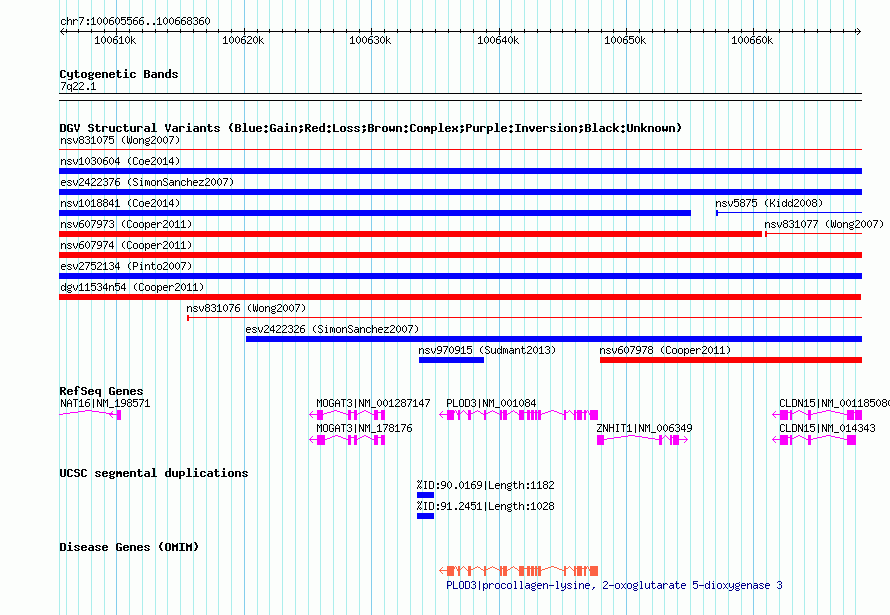Click the red nsv607978 (Cooper2011) loss bar

click(x=730, y=360)
